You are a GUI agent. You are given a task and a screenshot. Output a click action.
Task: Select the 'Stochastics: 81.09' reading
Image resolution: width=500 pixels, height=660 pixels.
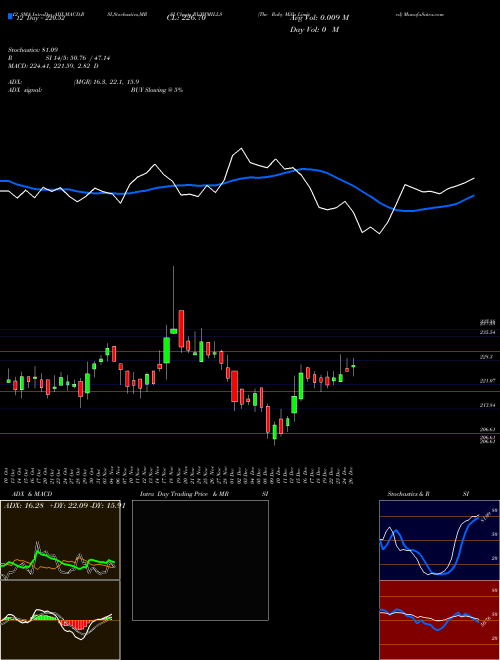pyautogui.click(x=33, y=50)
